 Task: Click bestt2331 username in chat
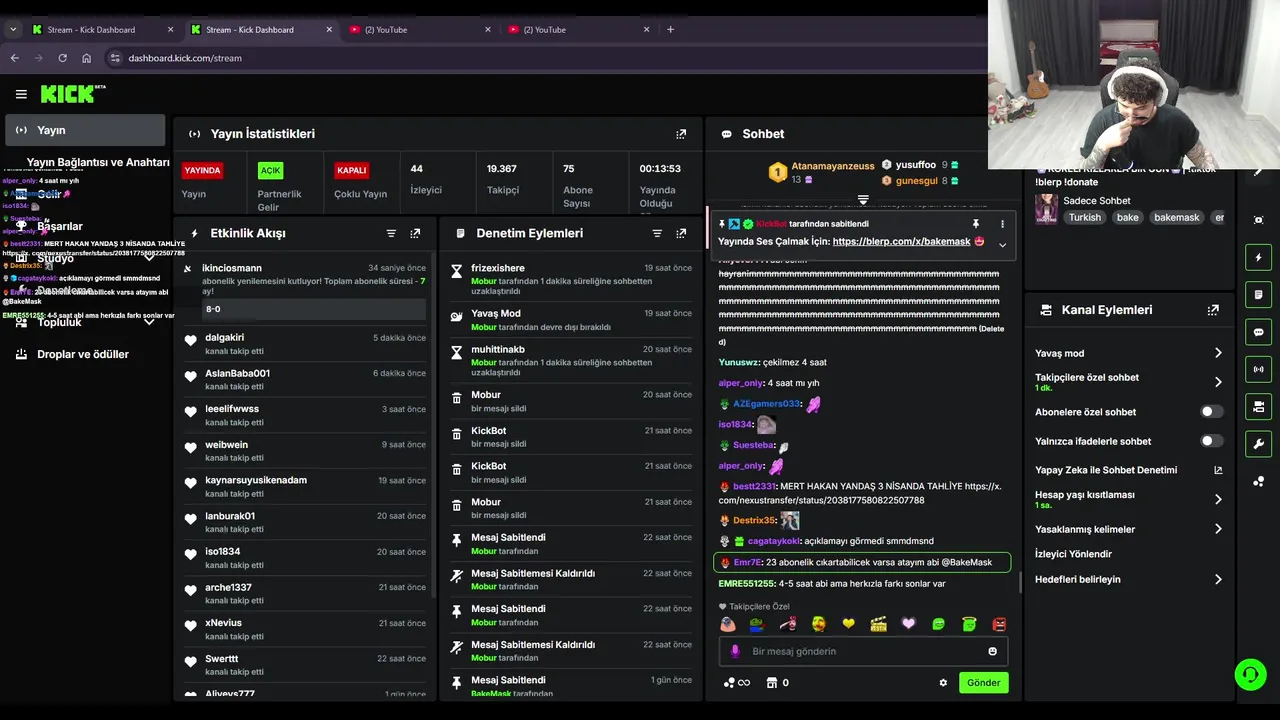coord(754,486)
